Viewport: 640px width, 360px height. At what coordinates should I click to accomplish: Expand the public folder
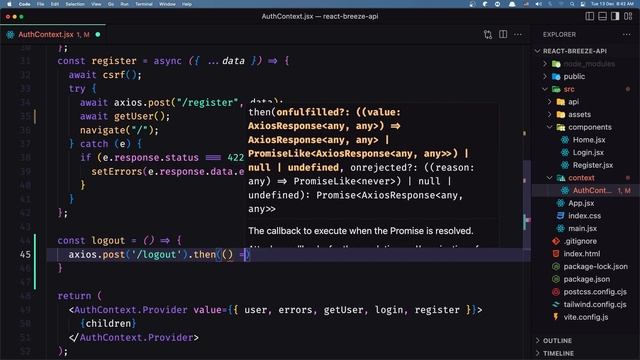[545, 76]
